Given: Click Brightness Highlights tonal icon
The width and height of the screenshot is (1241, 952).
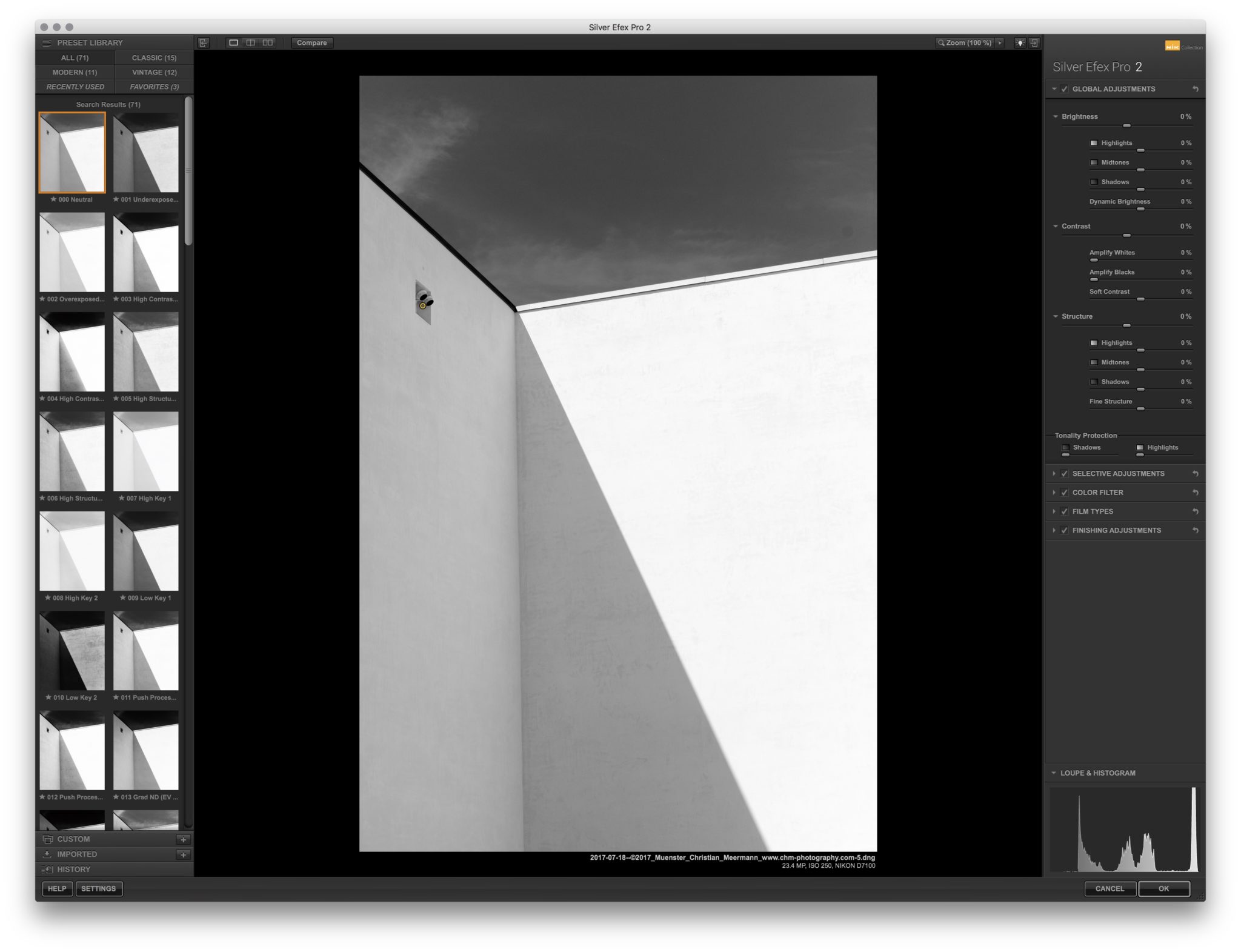Looking at the screenshot, I should (x=1094, y=143).
